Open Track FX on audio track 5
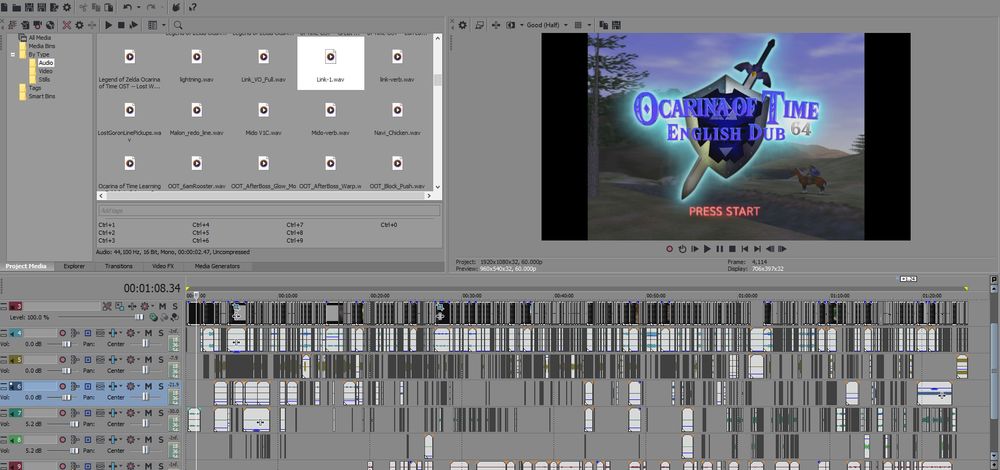Image resolution: width=1000 pixels, height=470 pixels. 113,360
